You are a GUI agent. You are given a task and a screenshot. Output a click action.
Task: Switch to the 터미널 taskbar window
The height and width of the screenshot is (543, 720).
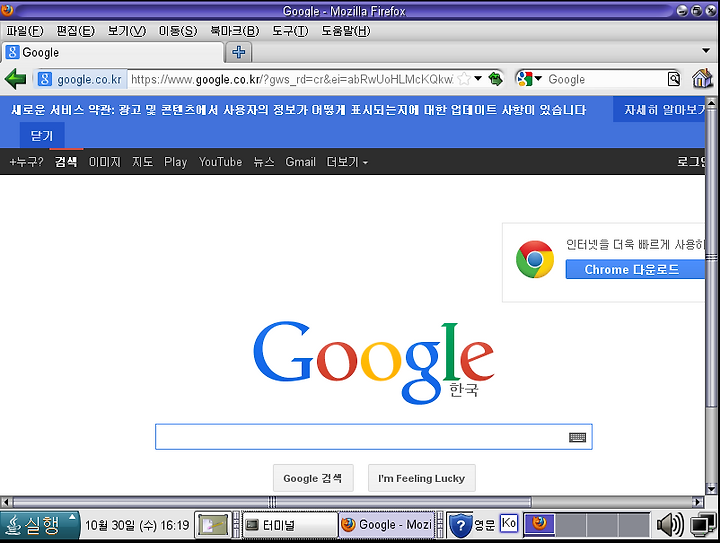pos(290,525)
